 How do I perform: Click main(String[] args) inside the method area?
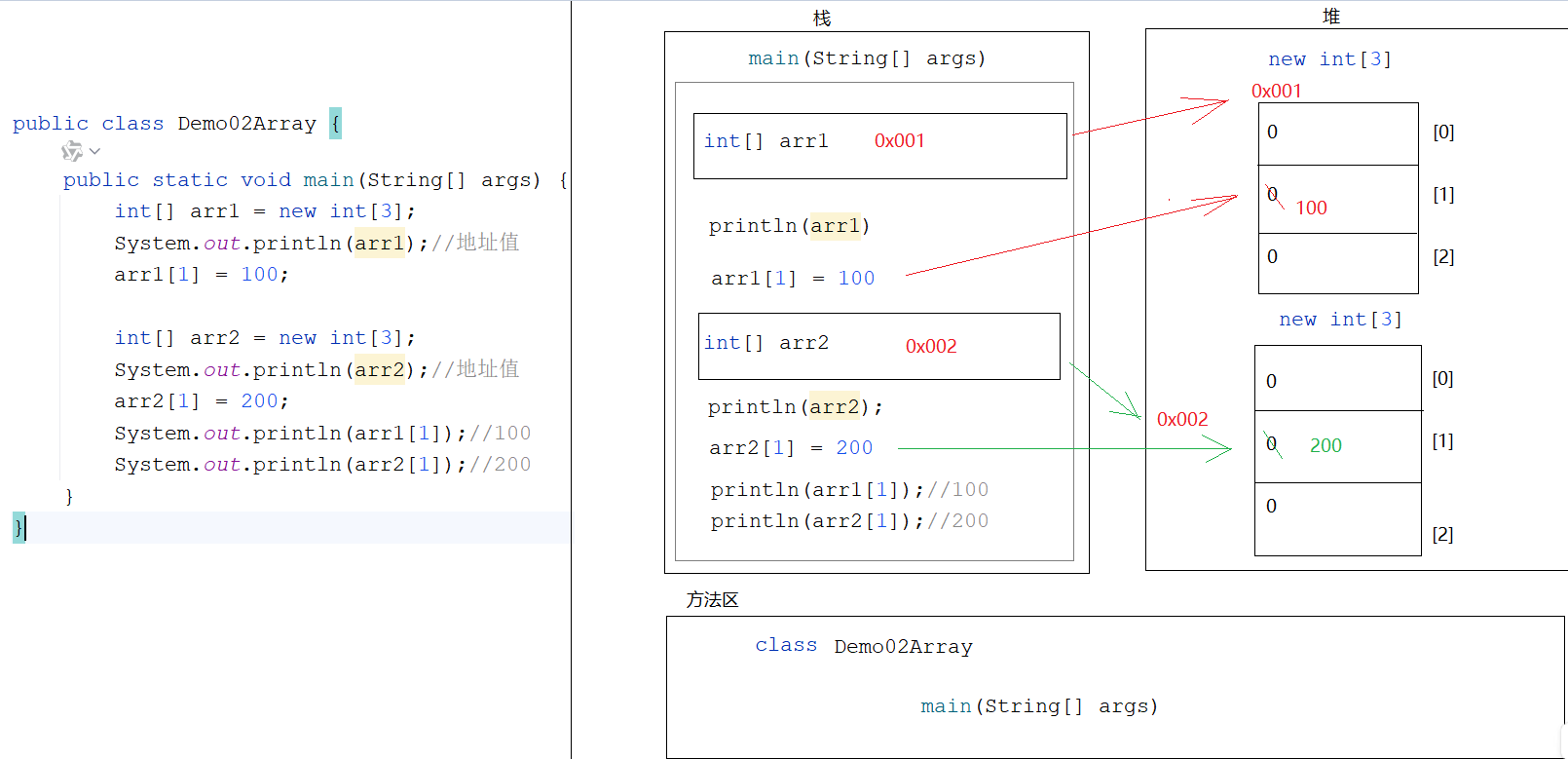coord(1038,706)
